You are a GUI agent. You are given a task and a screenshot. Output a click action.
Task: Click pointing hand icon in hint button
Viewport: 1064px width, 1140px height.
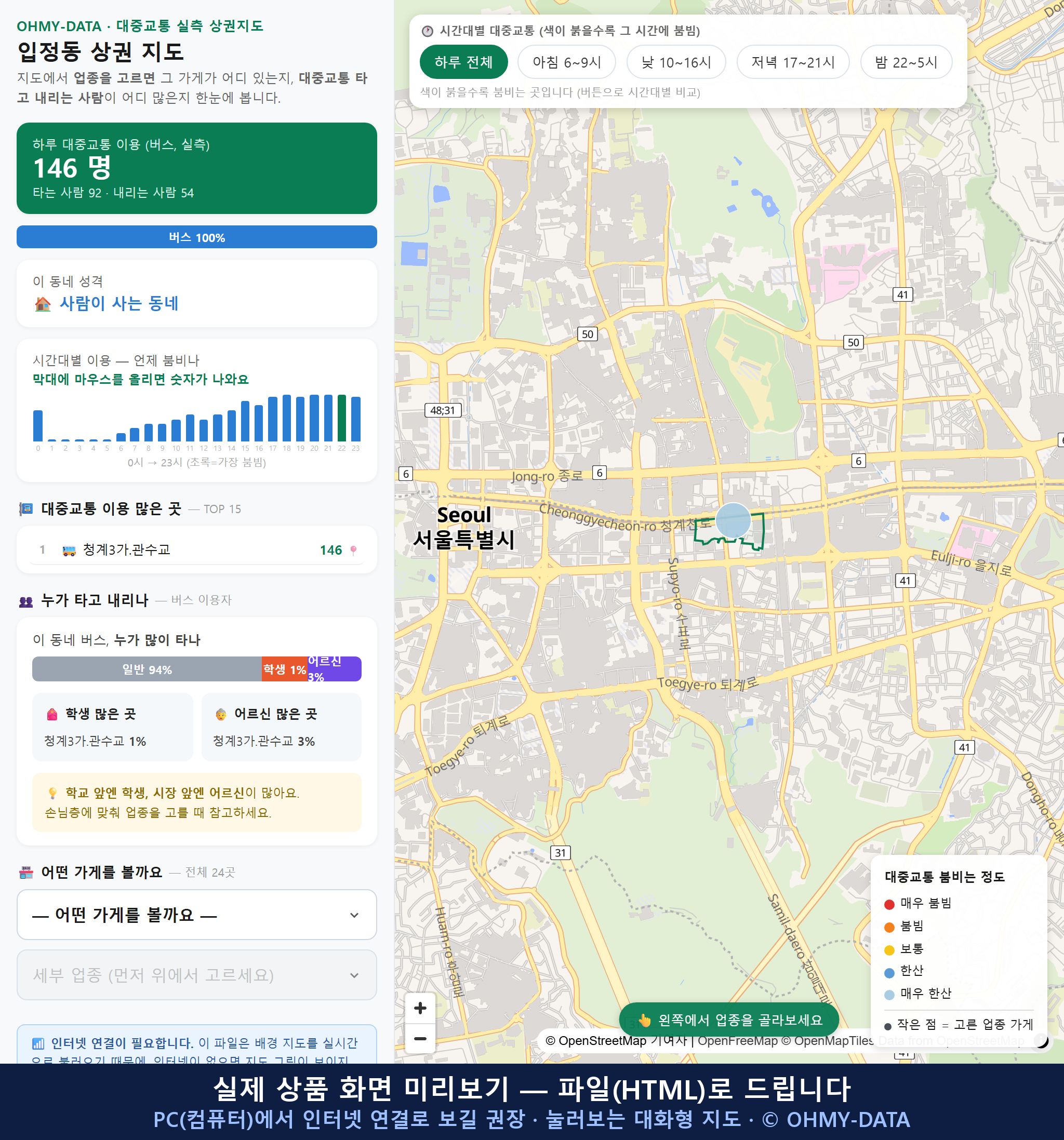(x=645, y=1020)
